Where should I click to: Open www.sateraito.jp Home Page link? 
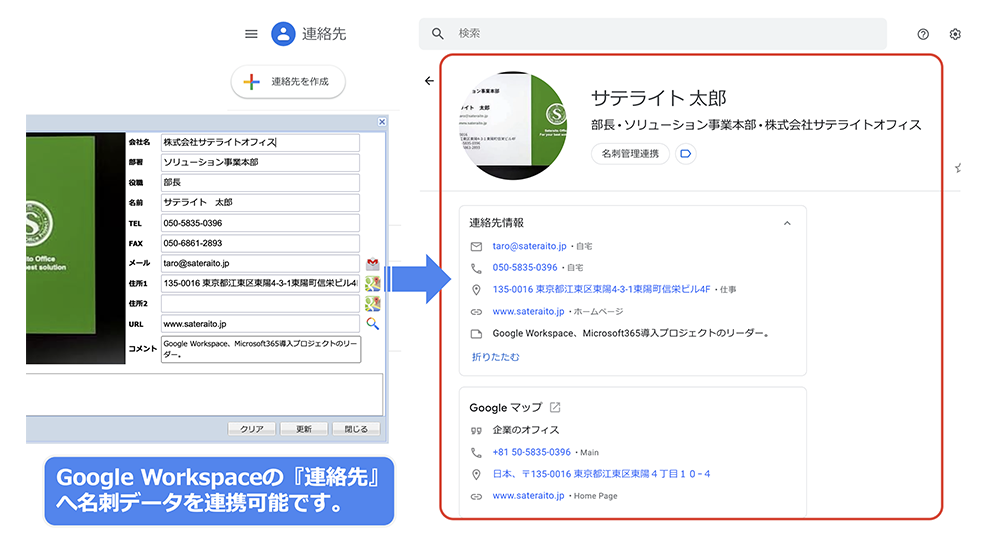click(528, 495)
